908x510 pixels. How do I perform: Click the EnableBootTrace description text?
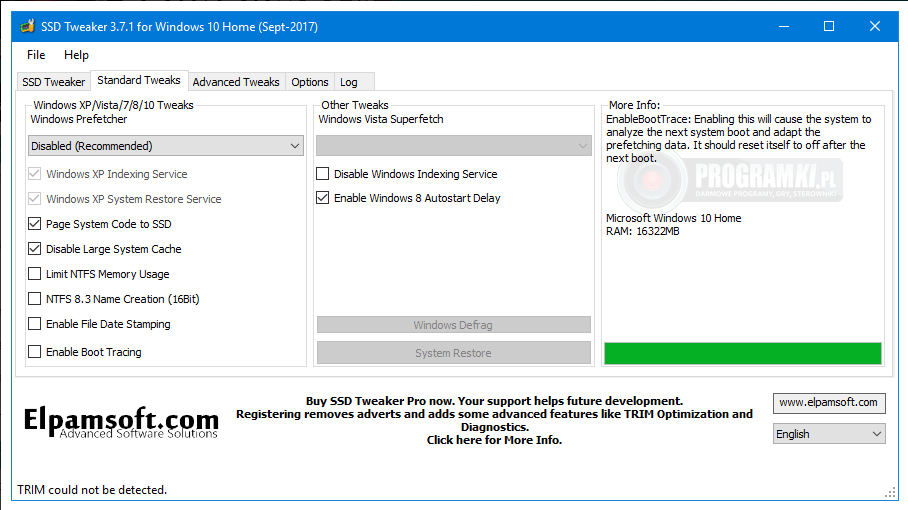click(x=738, y=138)
